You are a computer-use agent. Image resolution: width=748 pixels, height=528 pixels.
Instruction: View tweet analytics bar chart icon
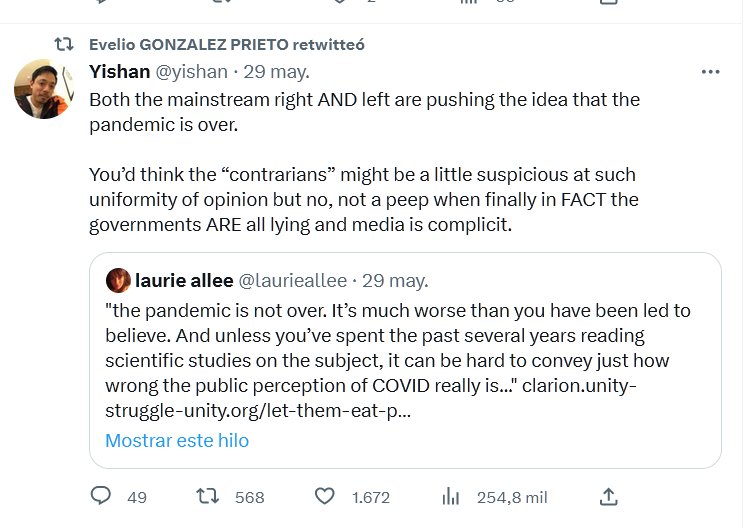(451, 496)
